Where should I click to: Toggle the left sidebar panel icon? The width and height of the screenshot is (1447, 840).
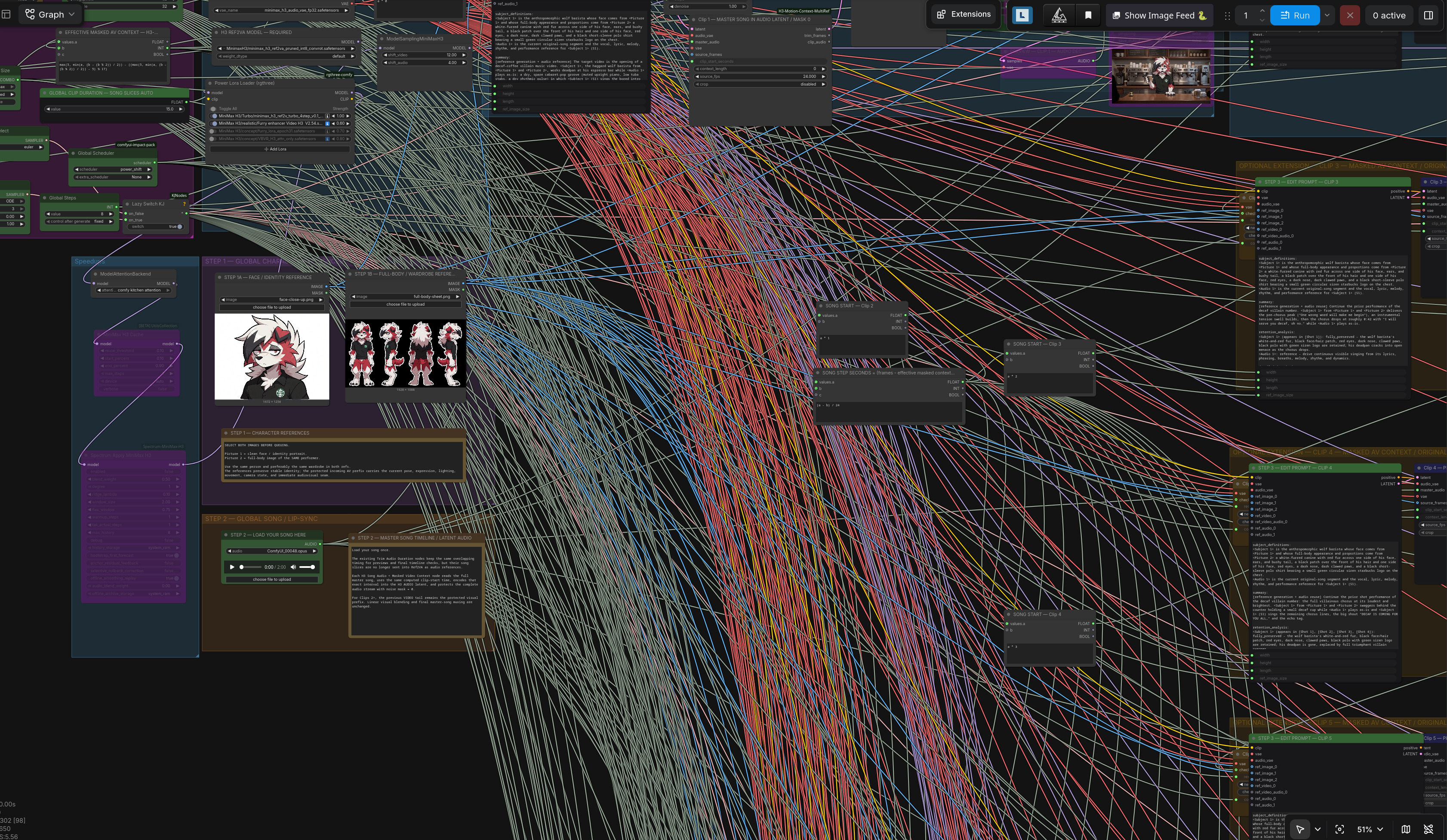pyautogui.click(x=6, y=14)
